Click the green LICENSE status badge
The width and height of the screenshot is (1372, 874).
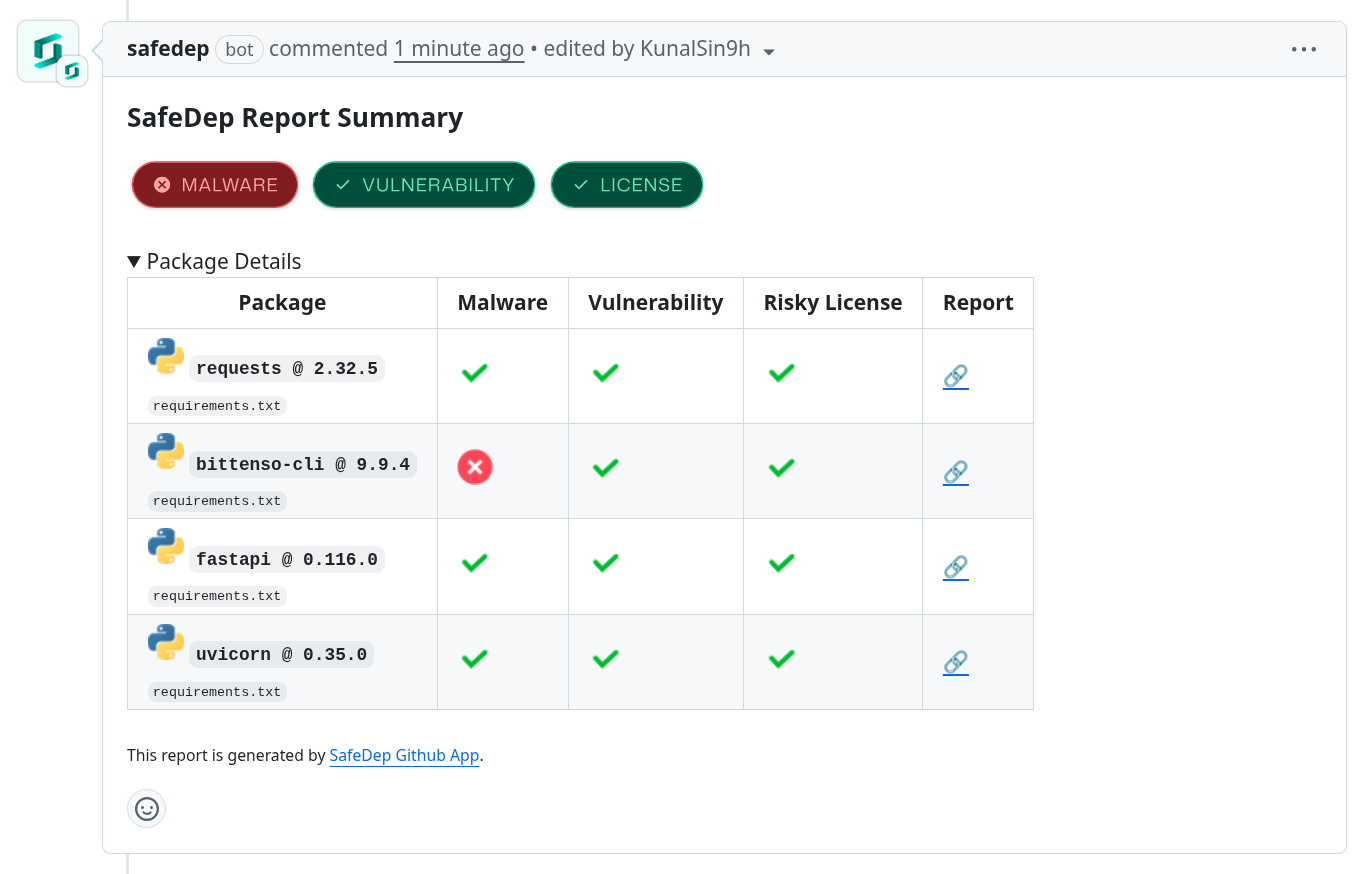(x=627, y=185)
